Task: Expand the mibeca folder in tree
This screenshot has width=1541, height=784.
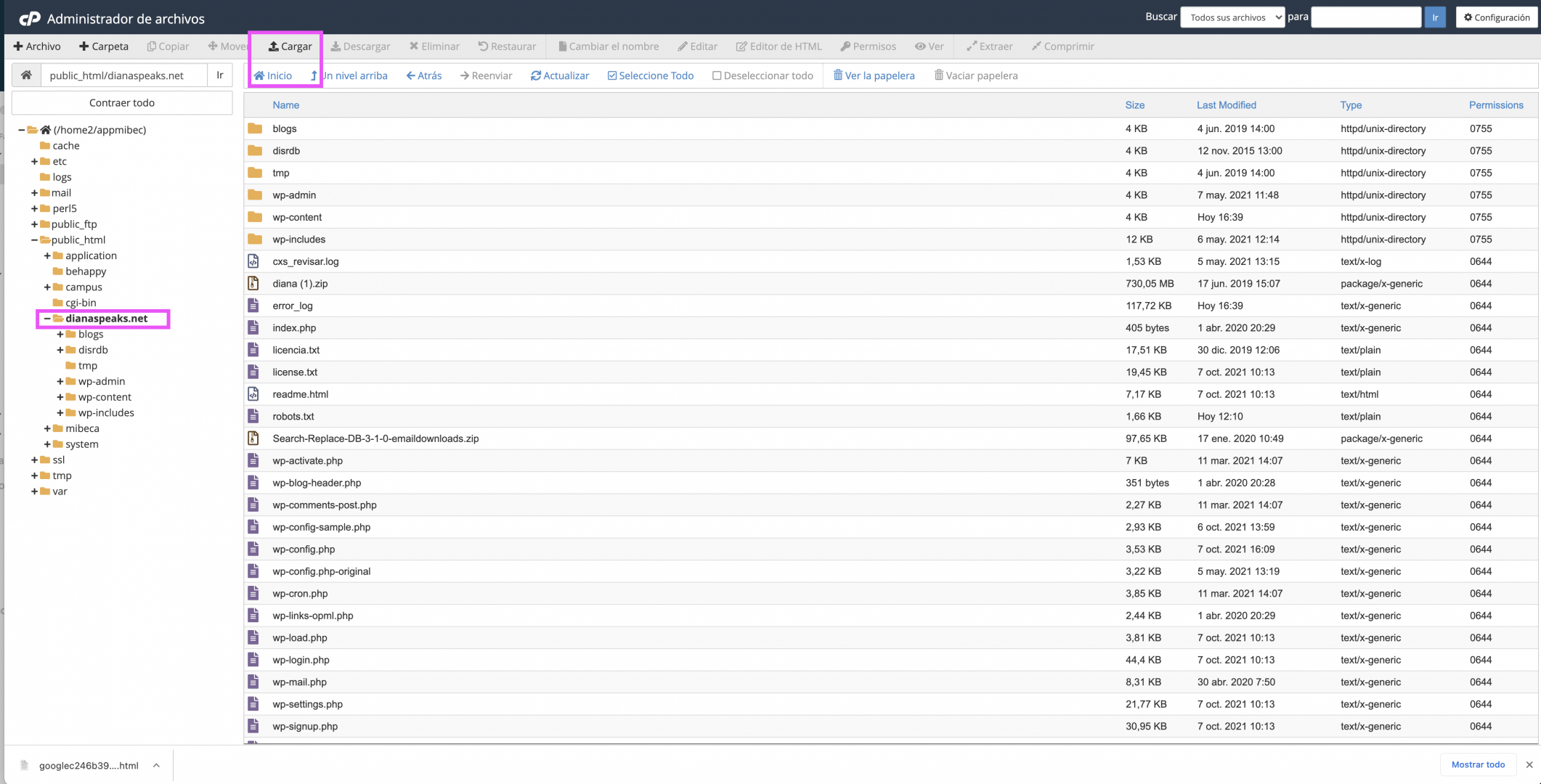Action: click(x=47, y=428)
